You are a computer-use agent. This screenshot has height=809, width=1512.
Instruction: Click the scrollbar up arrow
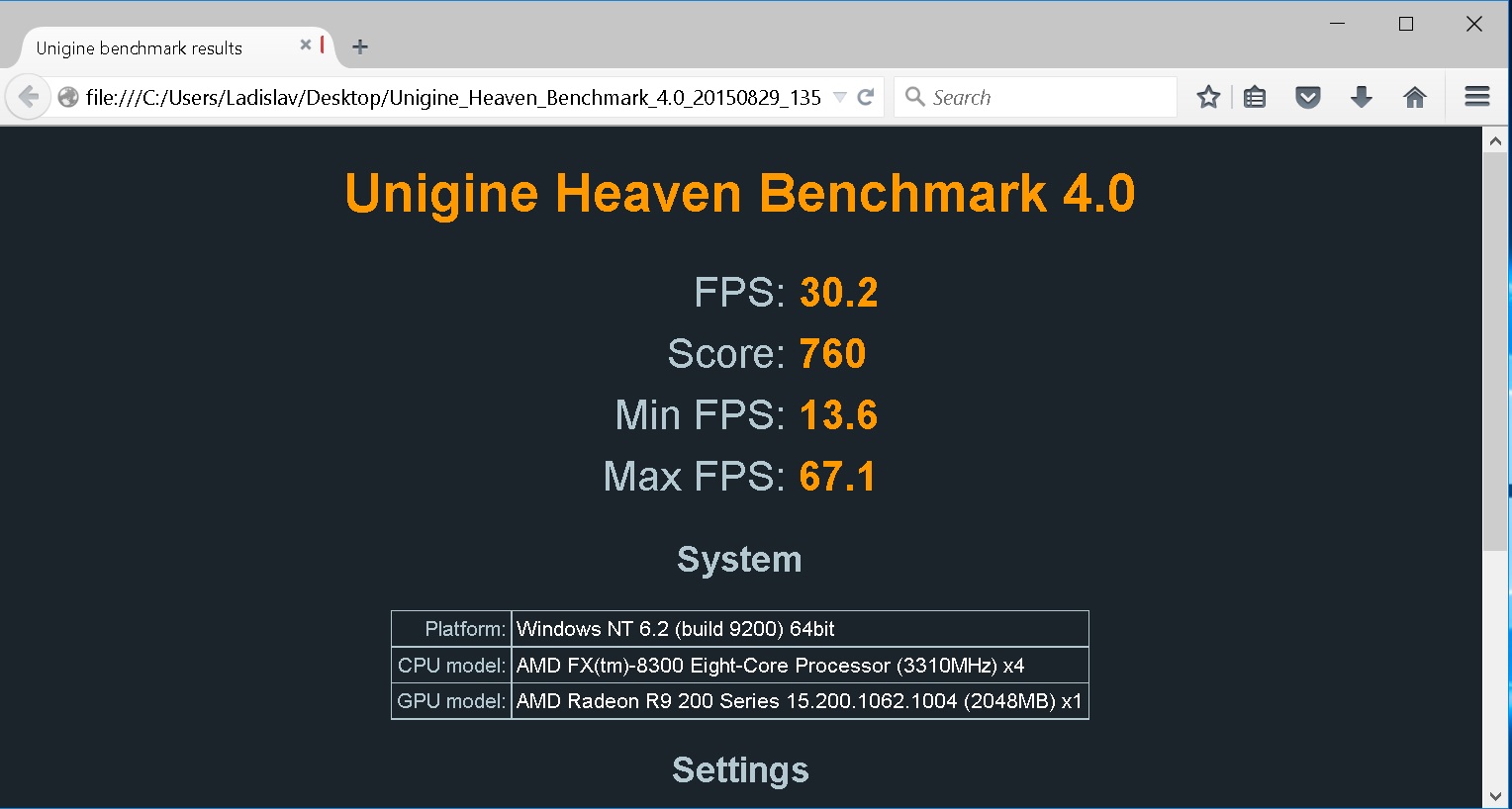1495,141
